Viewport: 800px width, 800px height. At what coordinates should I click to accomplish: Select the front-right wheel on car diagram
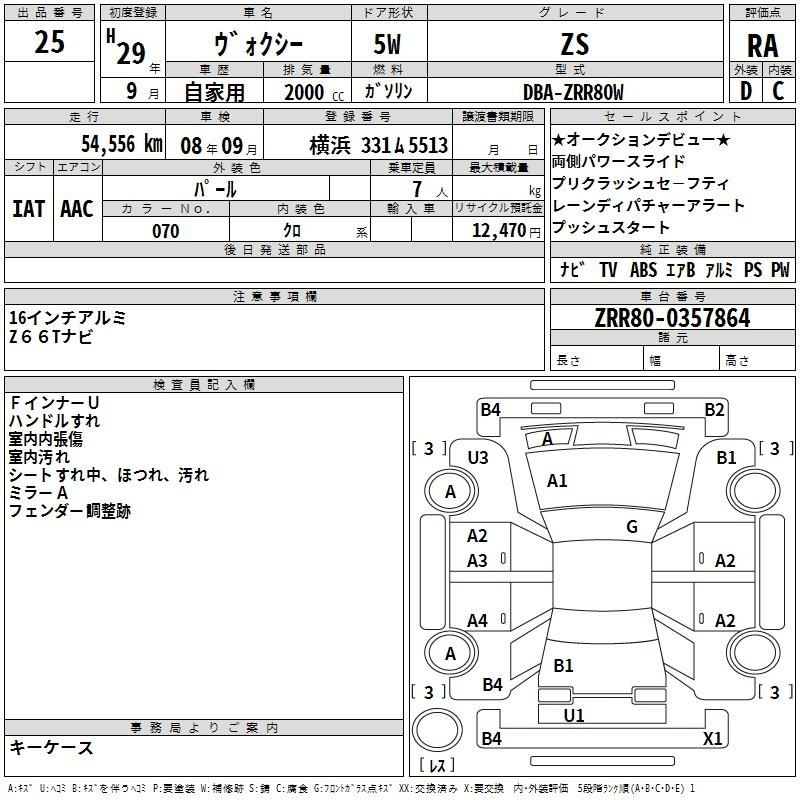tap(753, 491)
